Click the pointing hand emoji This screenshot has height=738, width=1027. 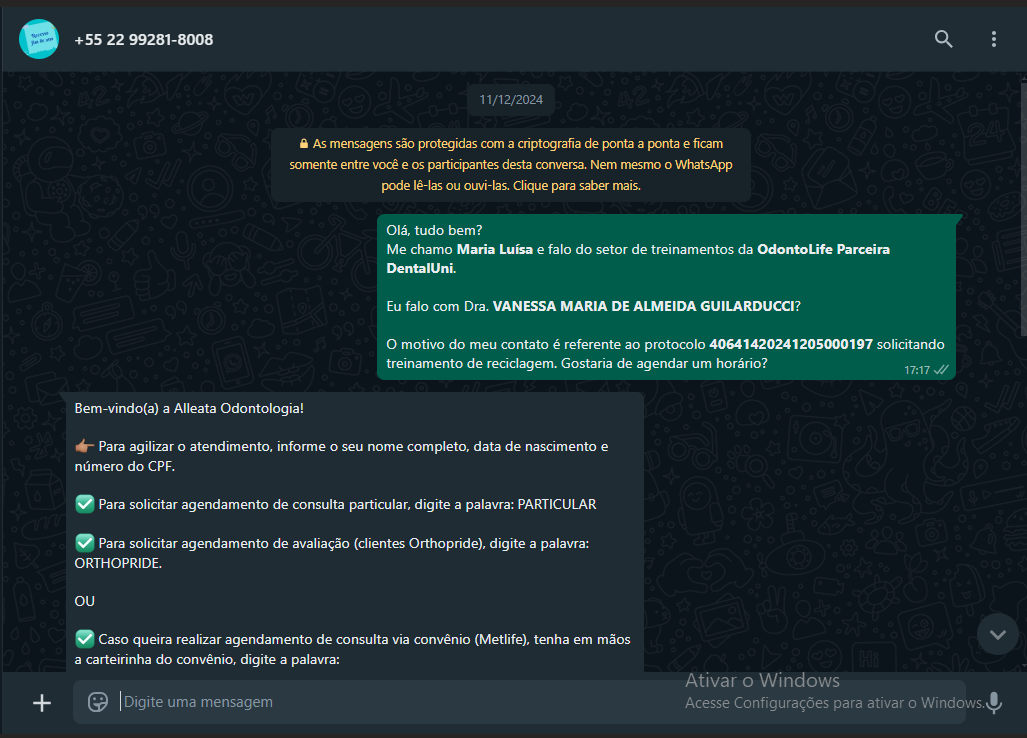click(x=84, y=447)
